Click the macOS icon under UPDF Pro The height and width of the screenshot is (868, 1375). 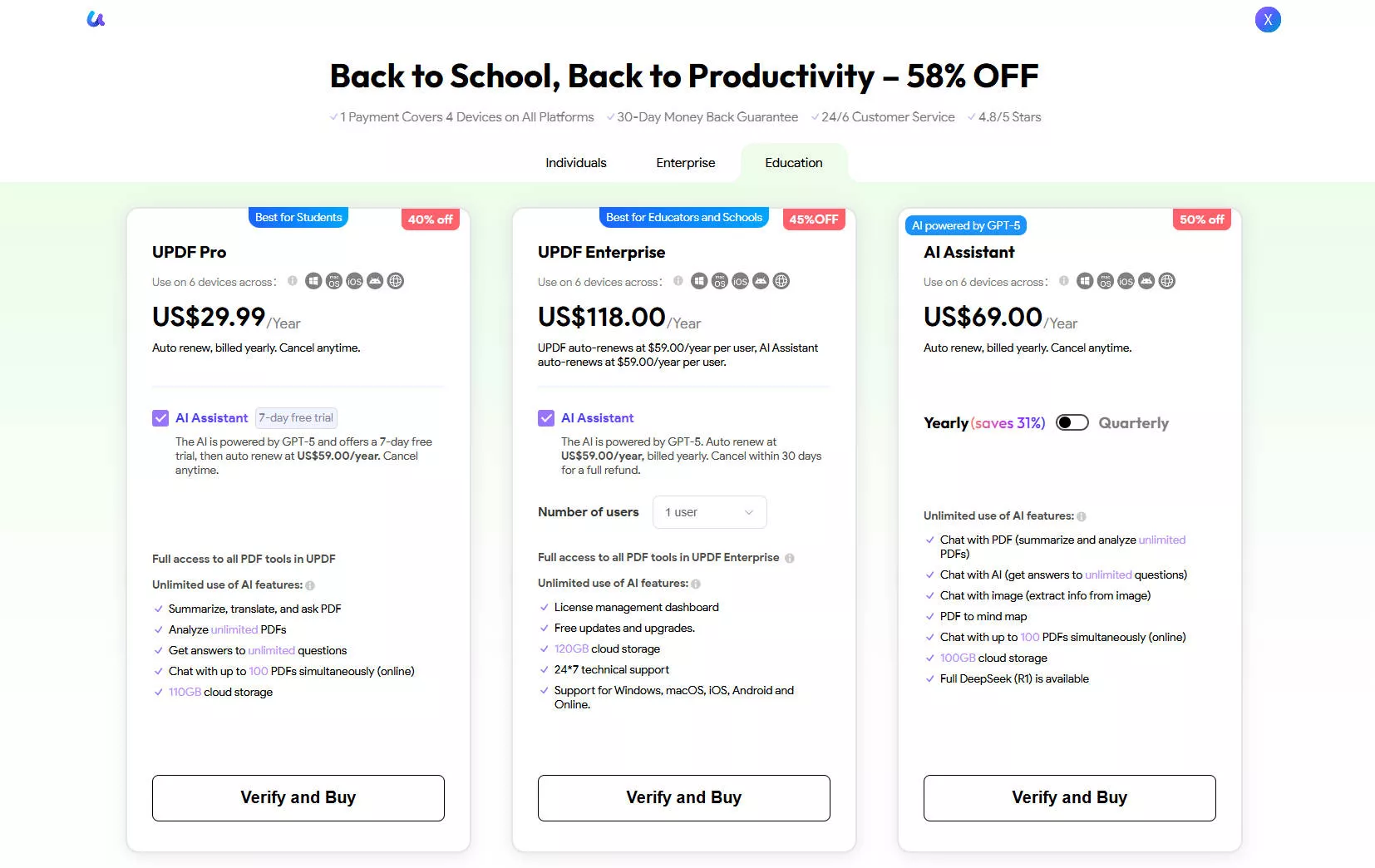(333, 281)
